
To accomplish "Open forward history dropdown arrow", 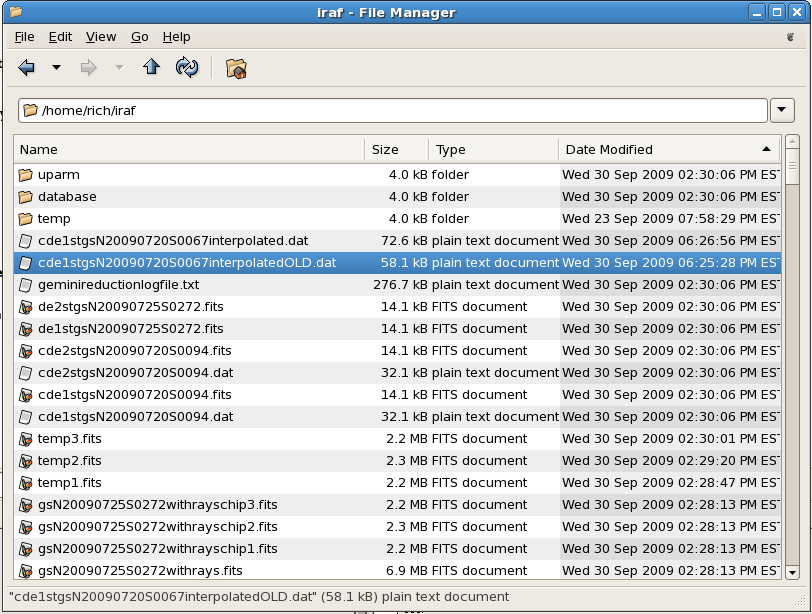I will click(x=119, y=68).
